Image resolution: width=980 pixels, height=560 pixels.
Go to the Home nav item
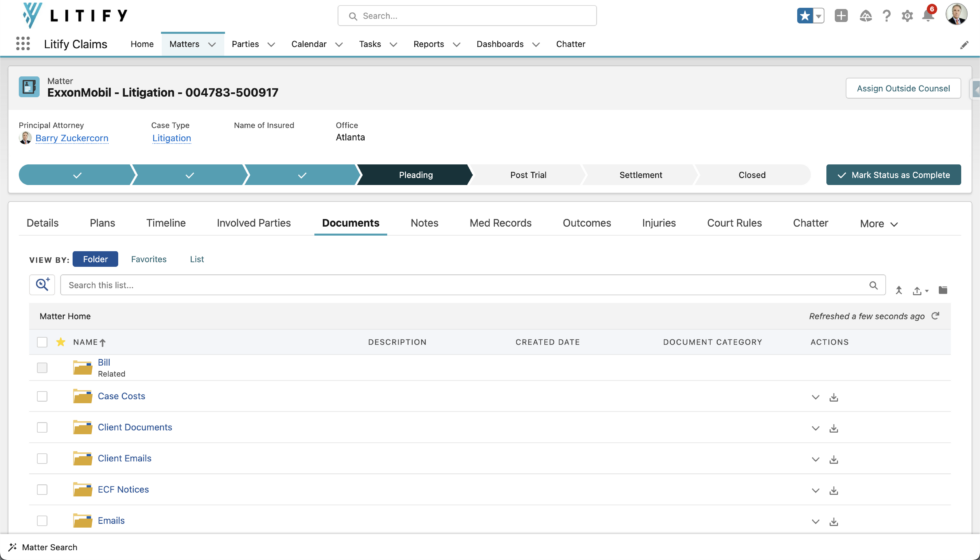point(142,44)
